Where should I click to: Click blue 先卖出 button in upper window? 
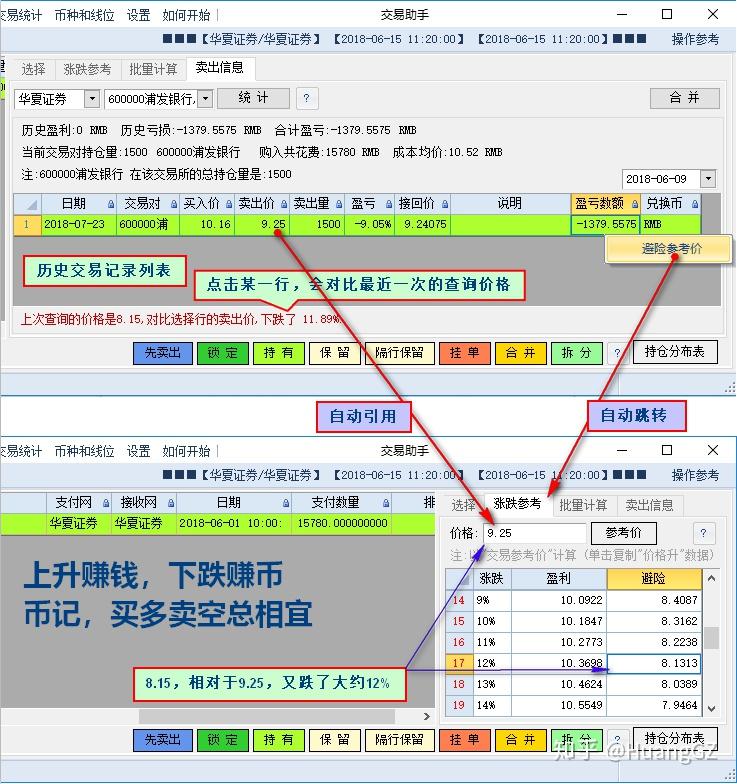click(162, 353)
